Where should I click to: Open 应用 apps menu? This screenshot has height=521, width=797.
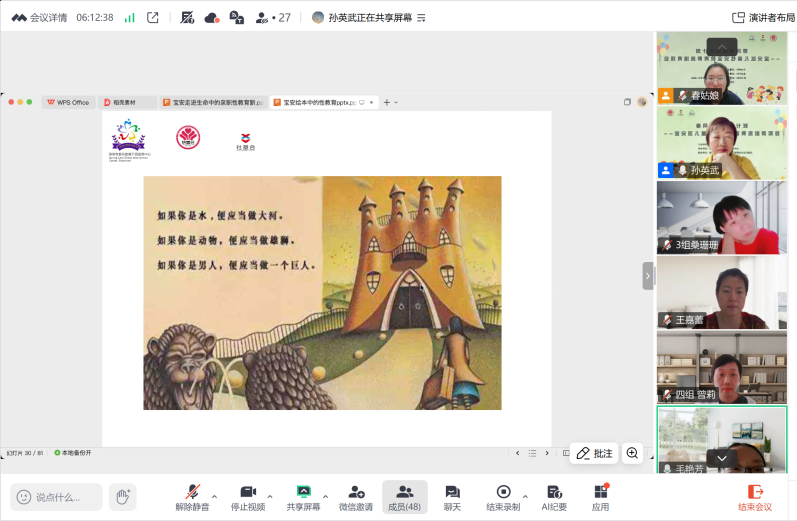coord(600,497)
